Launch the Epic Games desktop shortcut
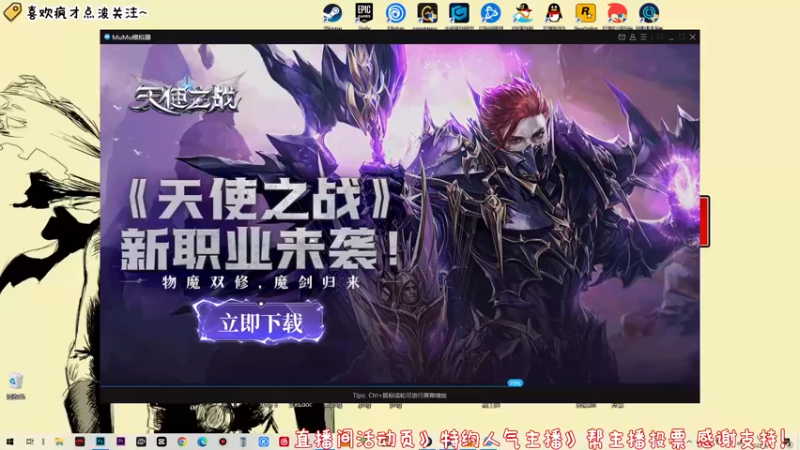The height and width of the screenshot is (450, 800). coord(364,13)
